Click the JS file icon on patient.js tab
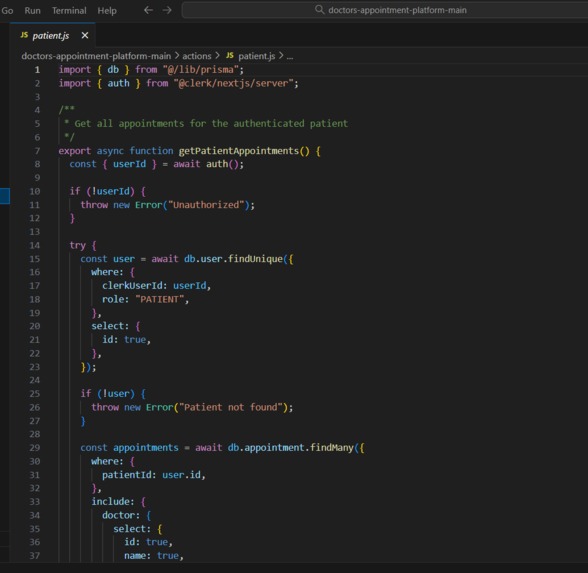 (24, 35)
